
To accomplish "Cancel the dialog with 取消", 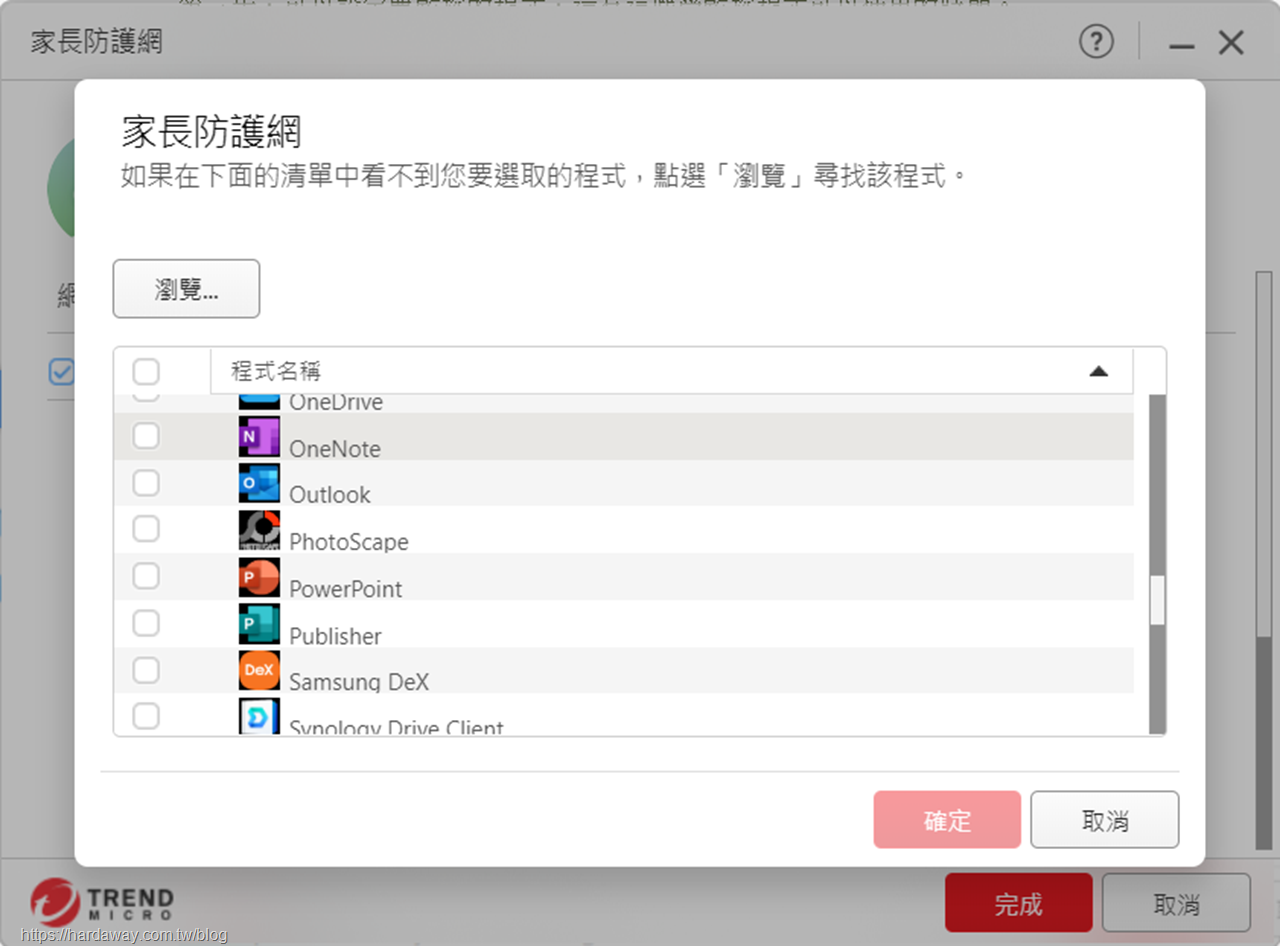I will tap(1105, 820).
